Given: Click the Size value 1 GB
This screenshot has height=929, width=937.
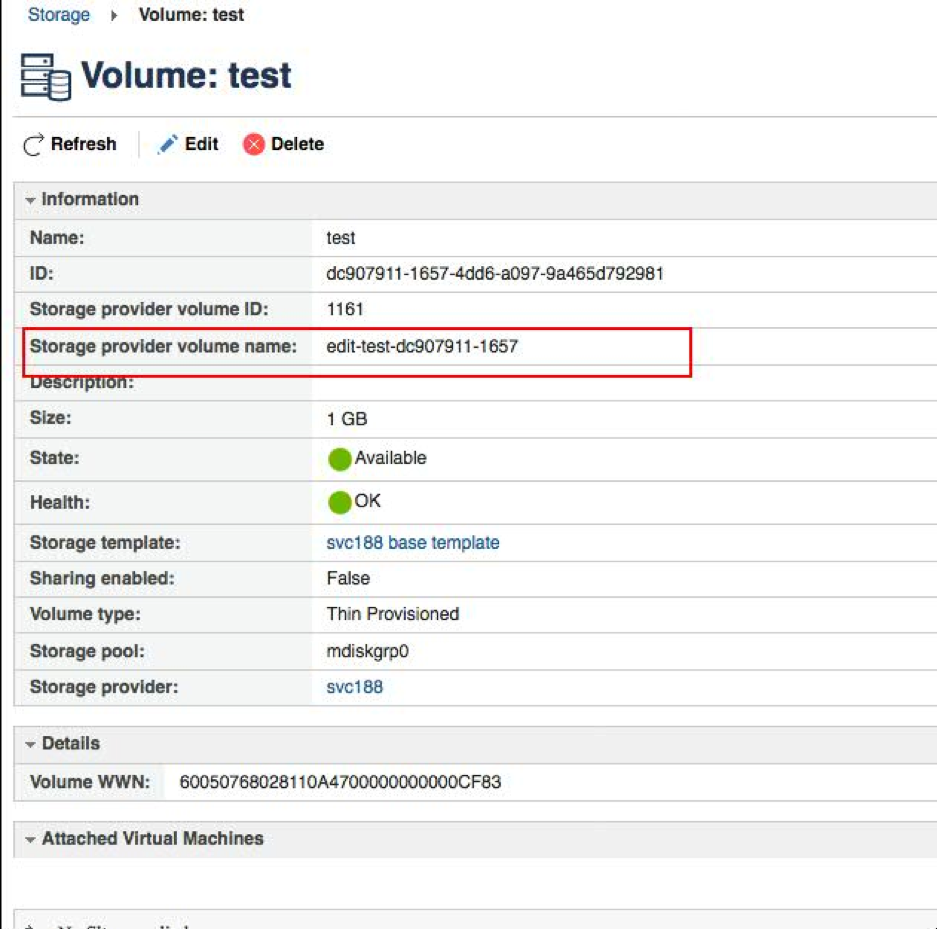Looking at the screenshot, I should tap(347, 419).
